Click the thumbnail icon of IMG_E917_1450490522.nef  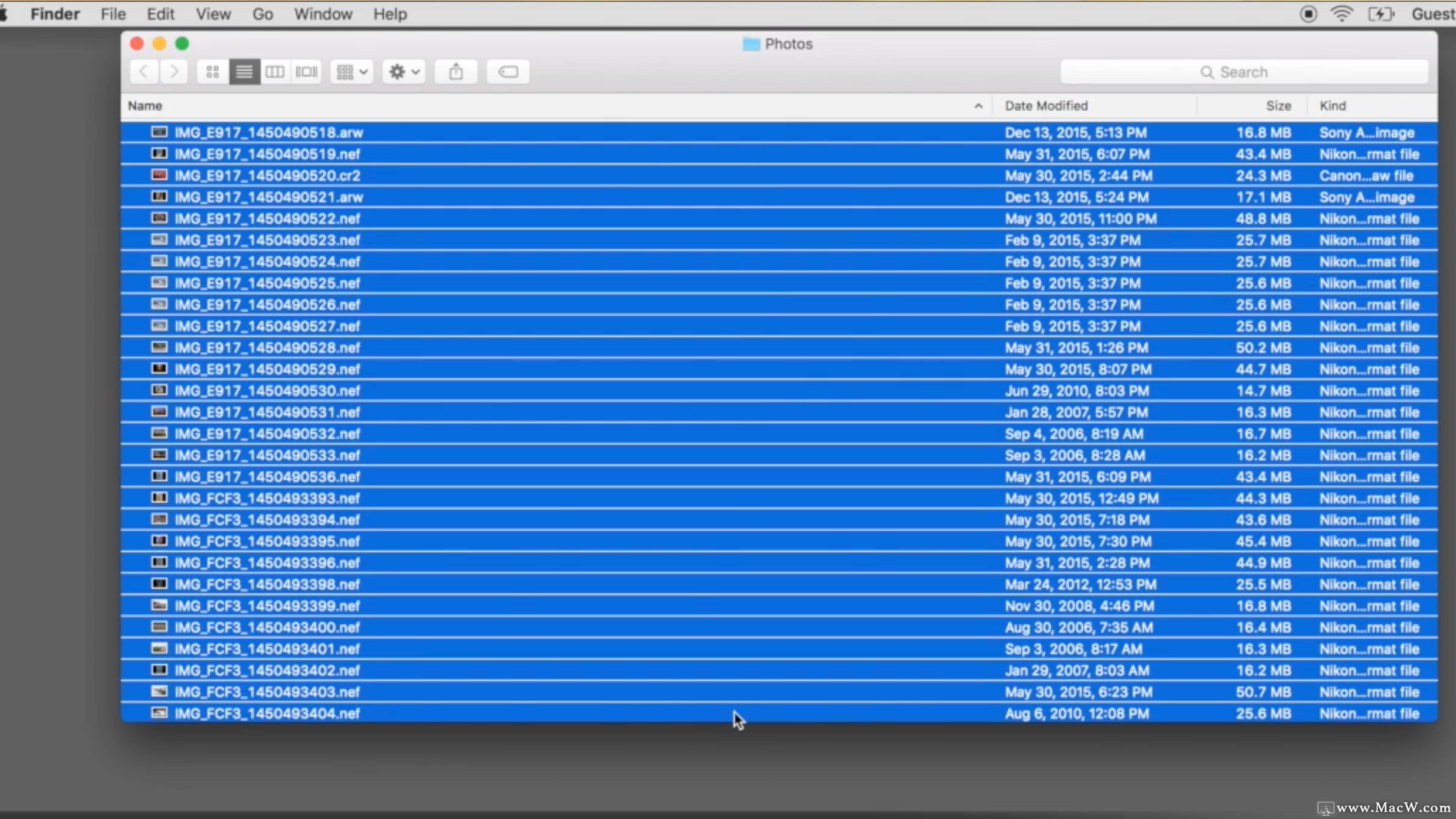pos(159,218)
